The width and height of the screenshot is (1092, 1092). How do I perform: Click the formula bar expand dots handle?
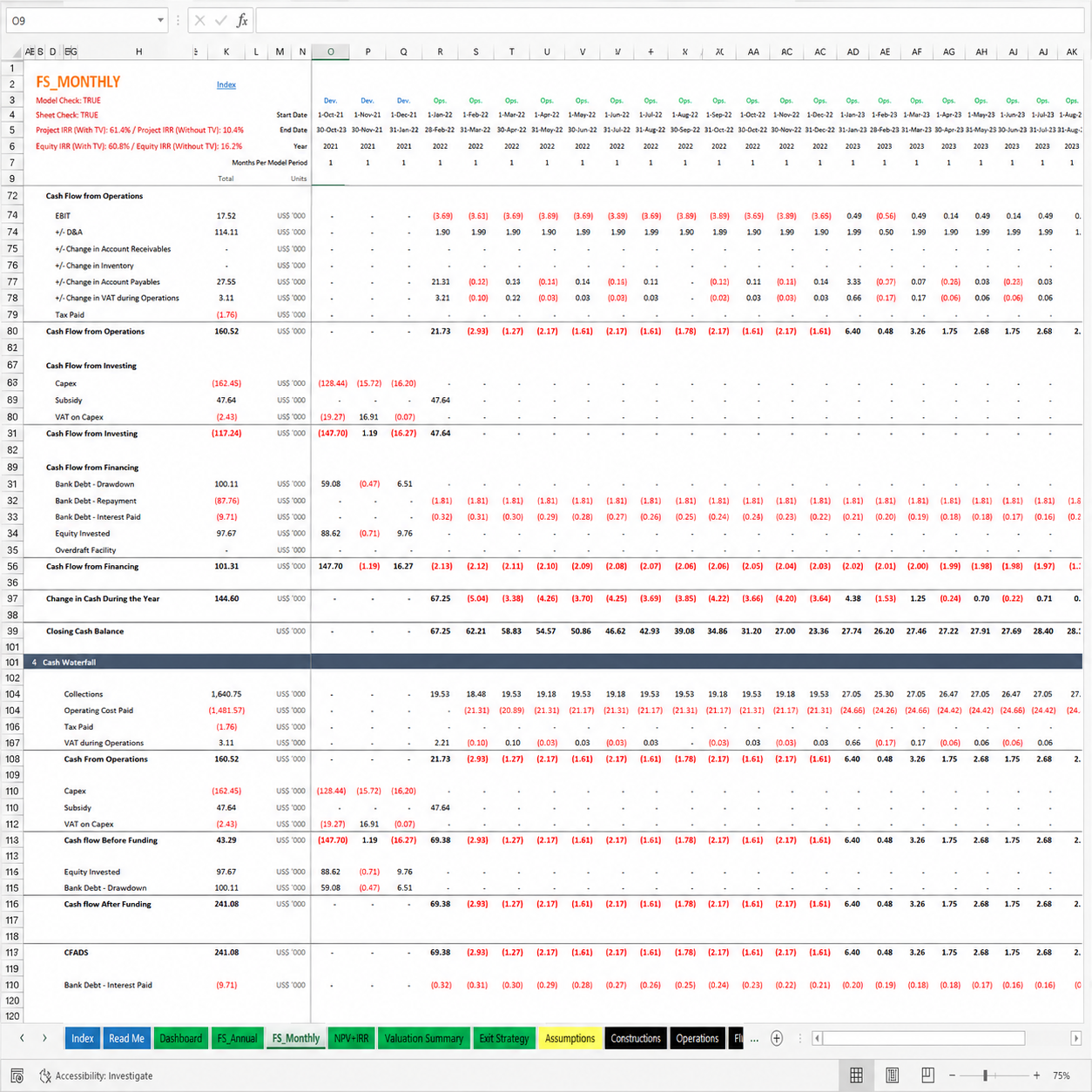click(x=178, y=20)
